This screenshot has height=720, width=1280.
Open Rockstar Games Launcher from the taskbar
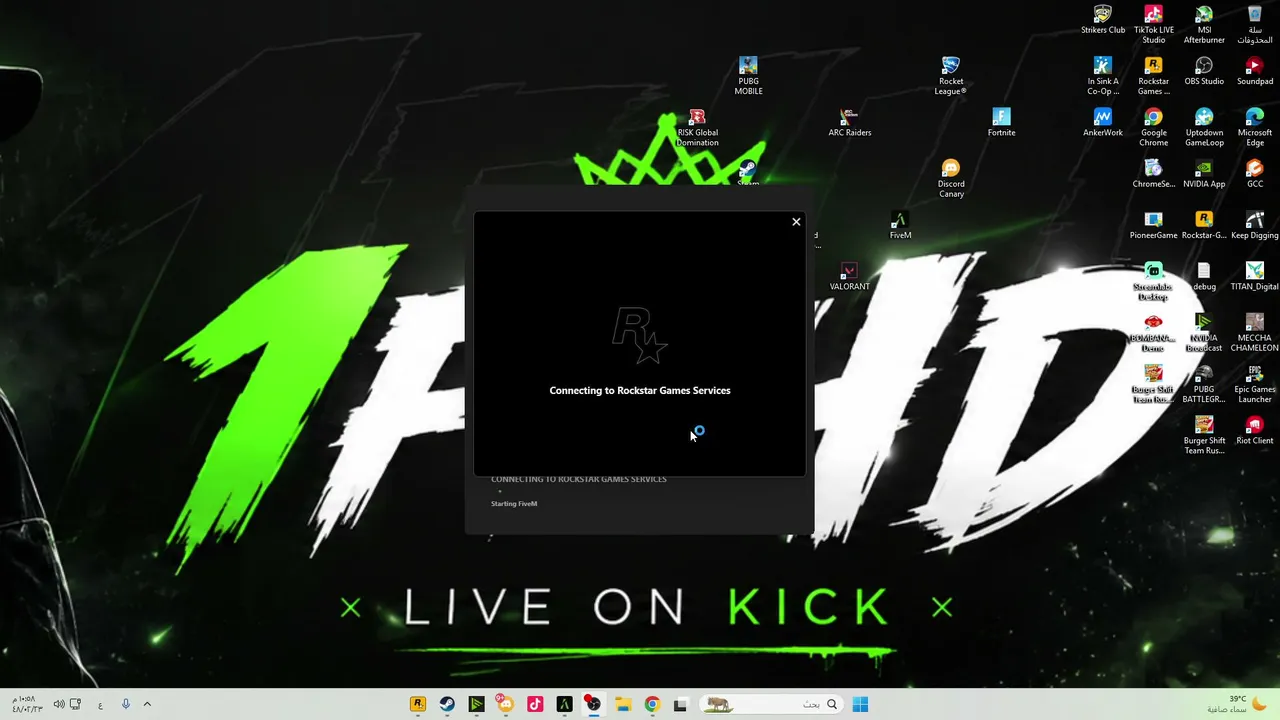(x=418, y=704)
